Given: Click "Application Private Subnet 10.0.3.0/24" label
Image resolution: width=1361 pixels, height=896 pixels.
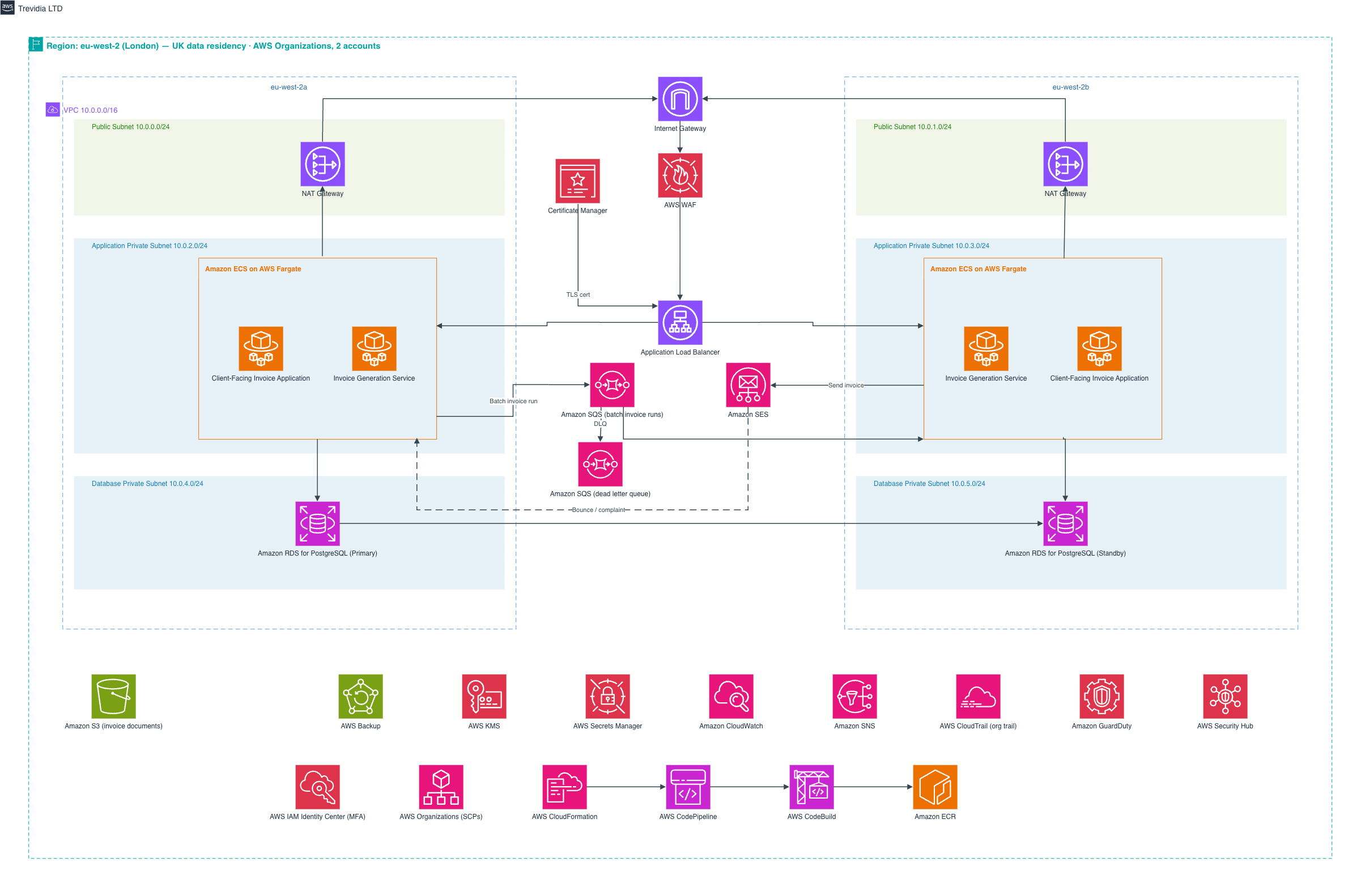Looking at the screenshot, I should coord(931,246).
